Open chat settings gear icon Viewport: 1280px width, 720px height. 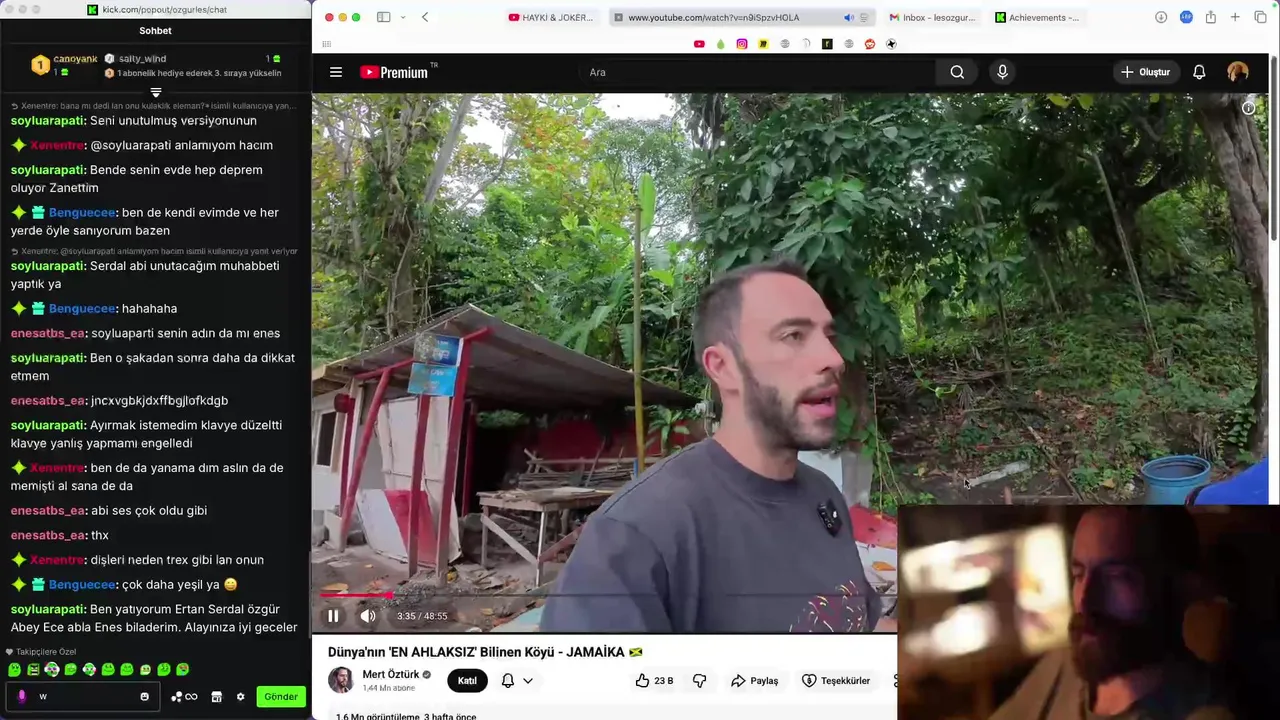[240, 697]
